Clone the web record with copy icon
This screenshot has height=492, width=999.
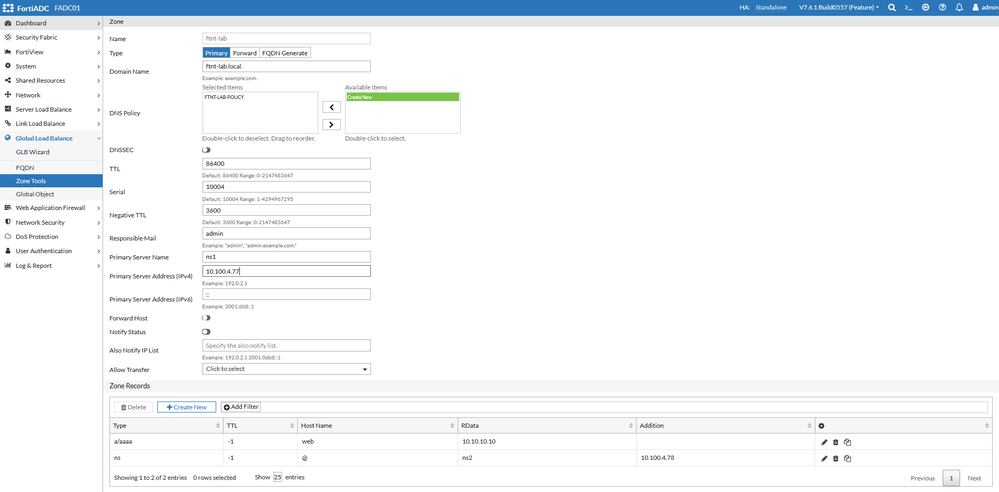click(x=847, y=442)
